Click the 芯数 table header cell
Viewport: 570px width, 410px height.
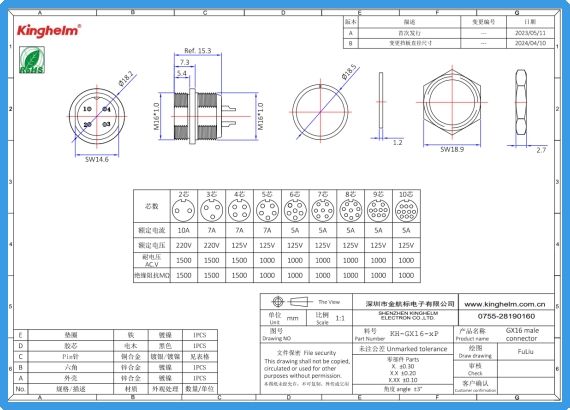tap(152, 206)
